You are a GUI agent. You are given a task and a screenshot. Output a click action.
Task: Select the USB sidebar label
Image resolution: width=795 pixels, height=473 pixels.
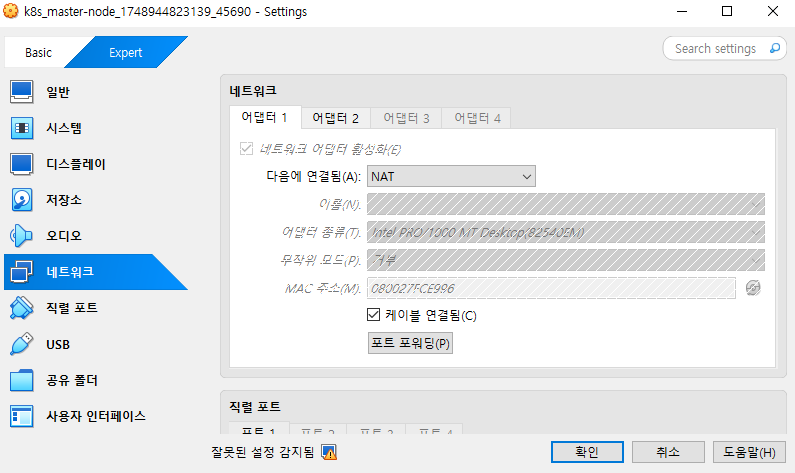click(58, 344)
